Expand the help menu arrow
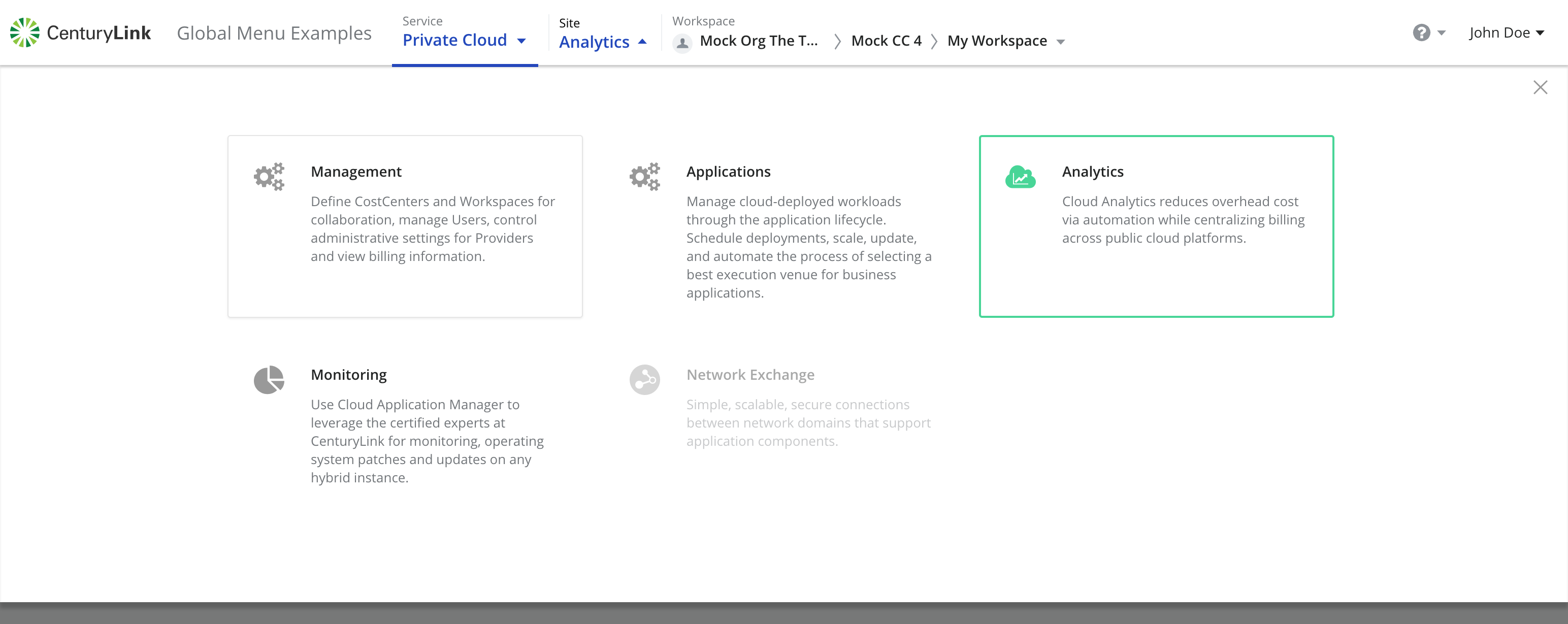The image size is (1568, 624). (1441, 33)
